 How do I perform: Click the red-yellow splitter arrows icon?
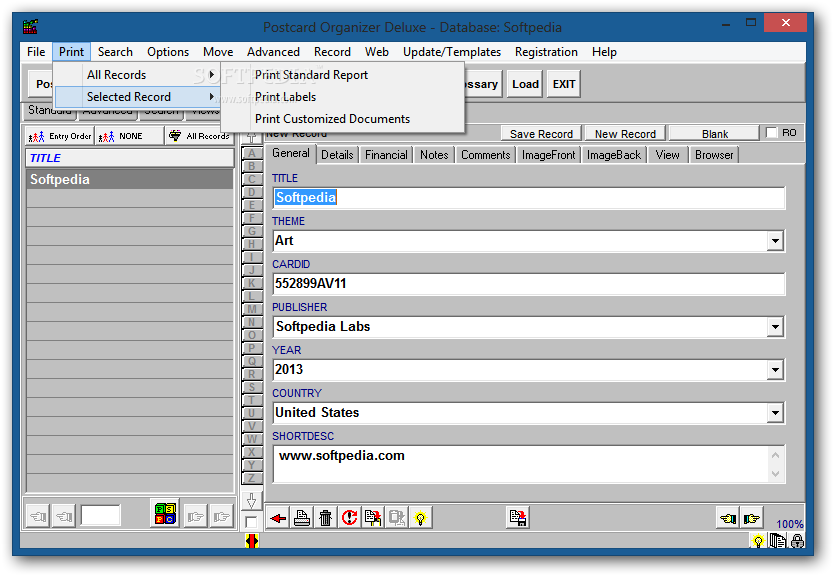(x=252, y=541)
